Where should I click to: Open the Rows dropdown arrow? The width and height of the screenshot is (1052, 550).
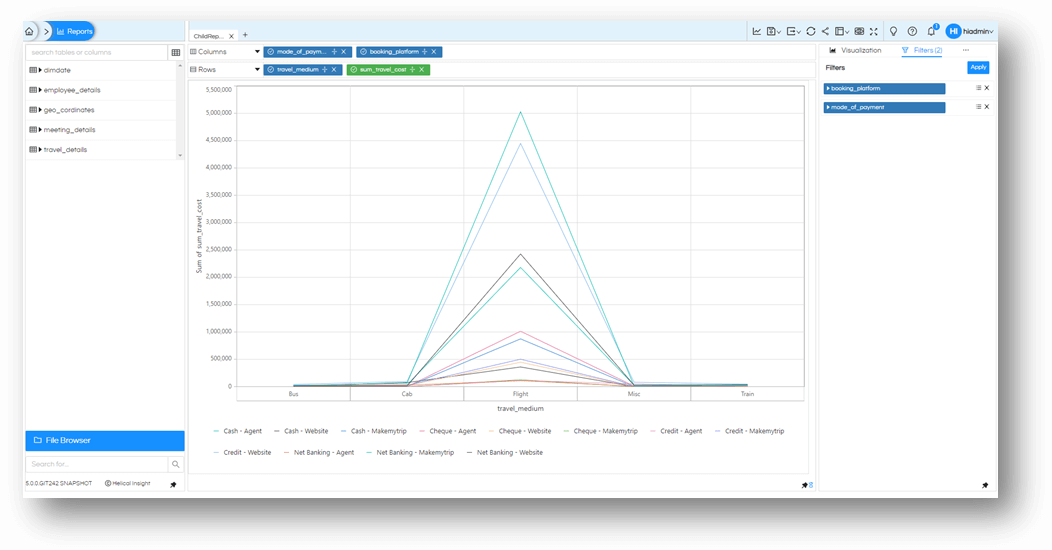coord(257,70)
